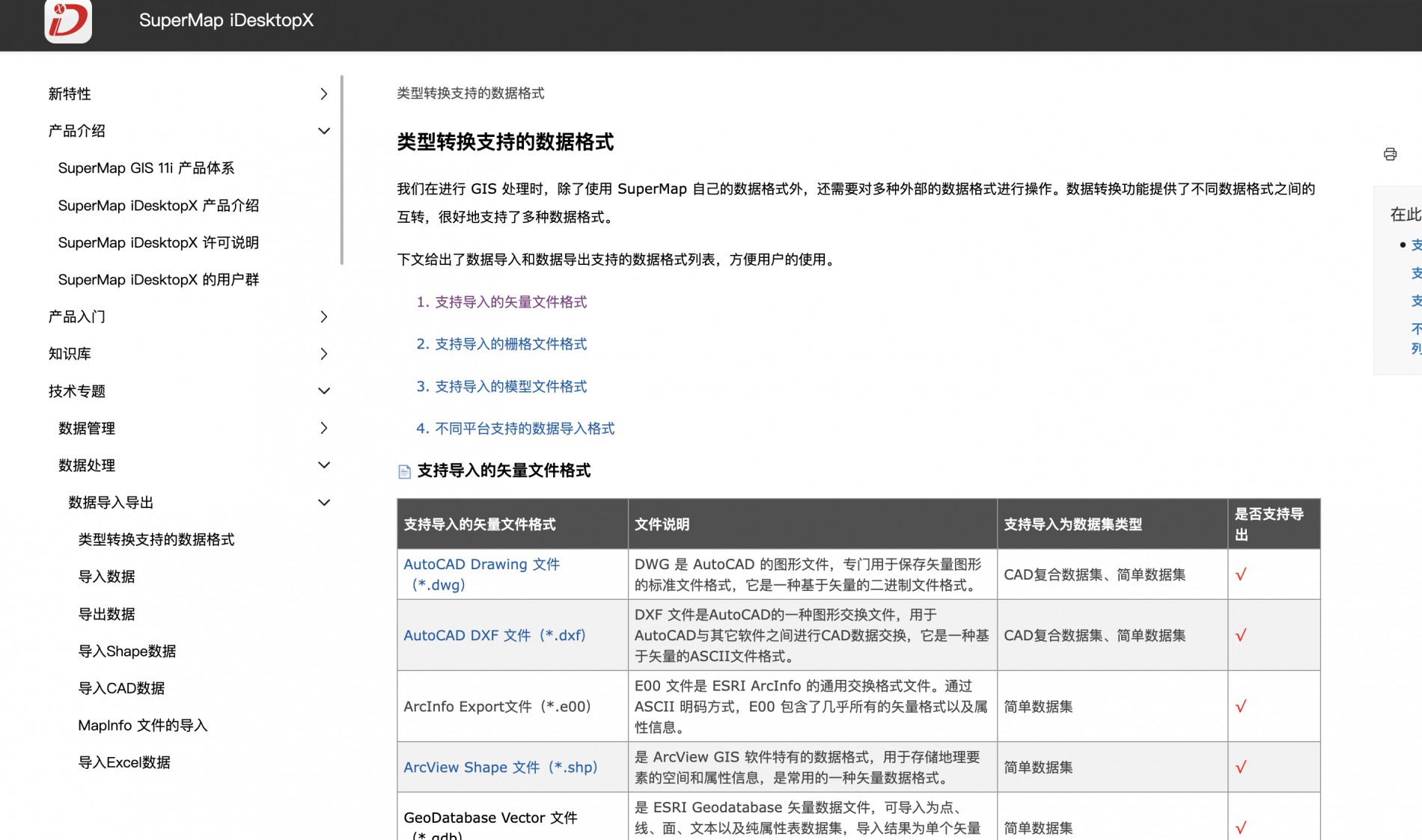Viewport: 1422px width, 840px height.
Task: Click the checkmark in the DXF row
Action: (x=1241, y=635)
